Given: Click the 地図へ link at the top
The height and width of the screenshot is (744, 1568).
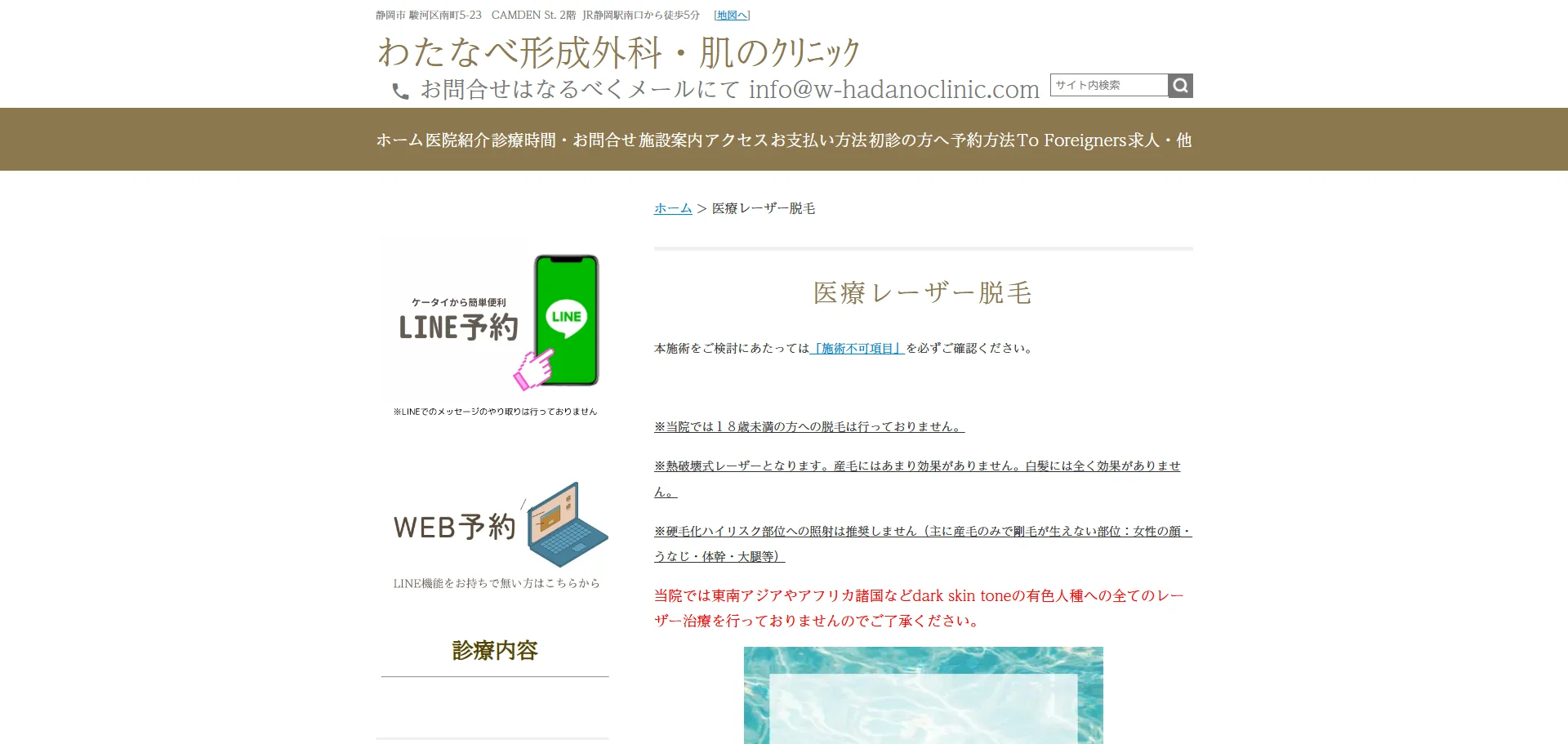Looking at the screenshot, I should point(732,14).
